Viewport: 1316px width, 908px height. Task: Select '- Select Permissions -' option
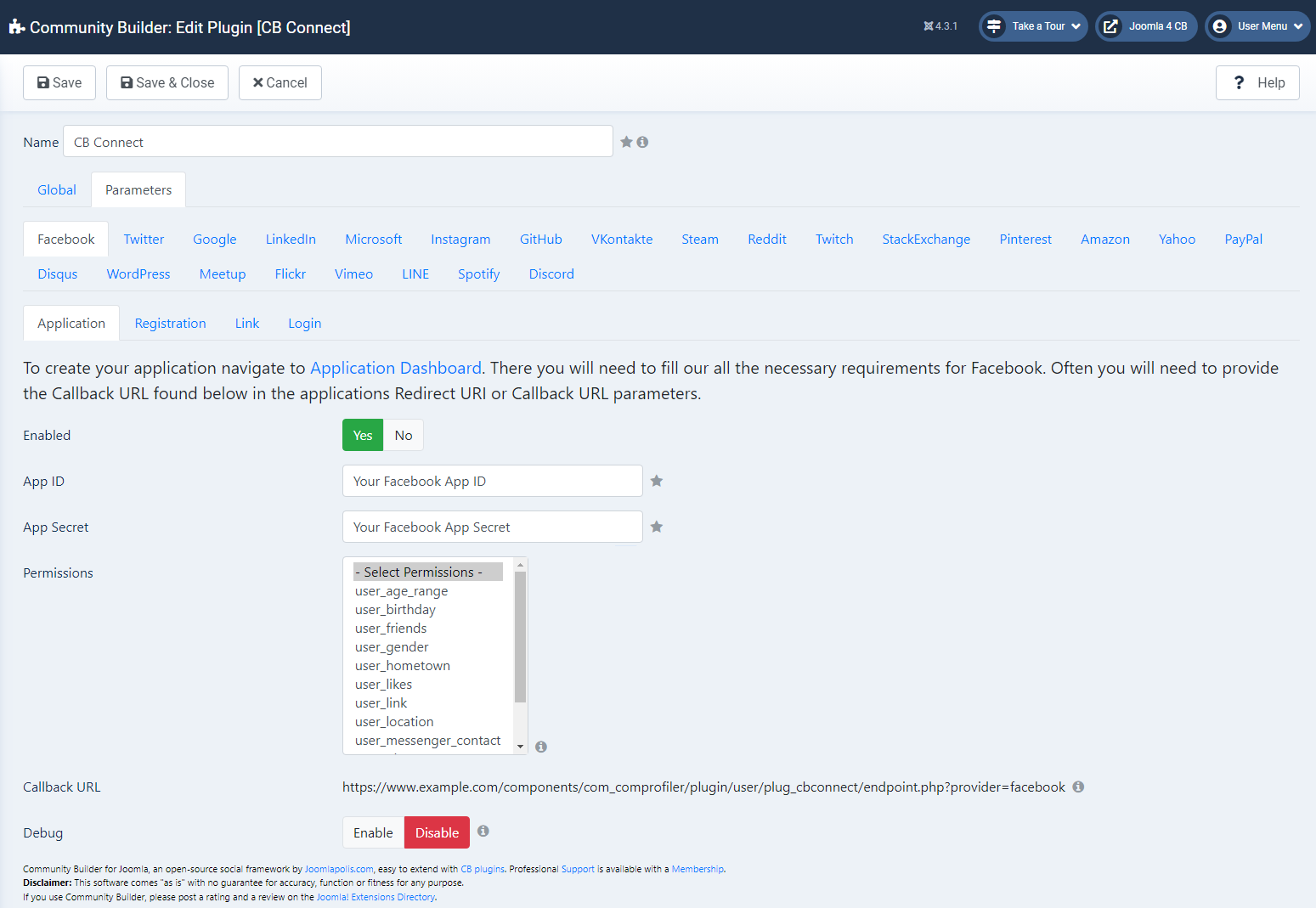[x=428, y=572]
